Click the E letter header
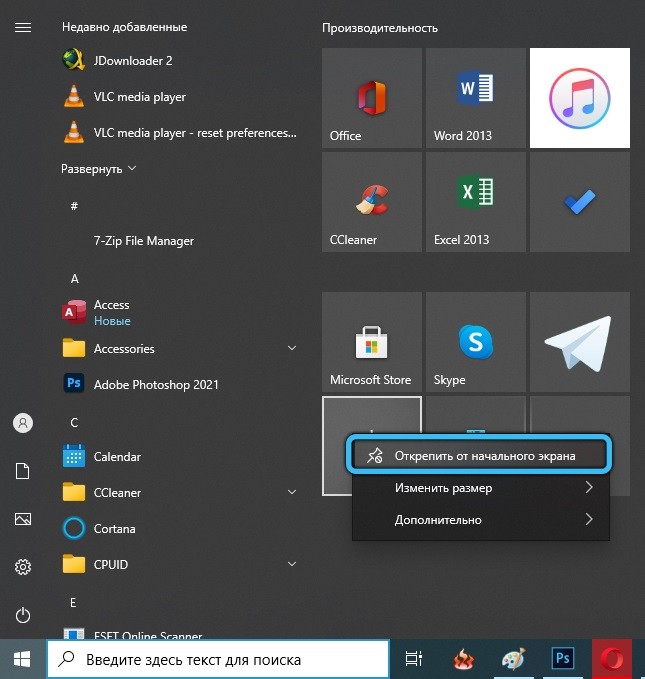This screenshot has width=645, height=679. tap(73, 602)
